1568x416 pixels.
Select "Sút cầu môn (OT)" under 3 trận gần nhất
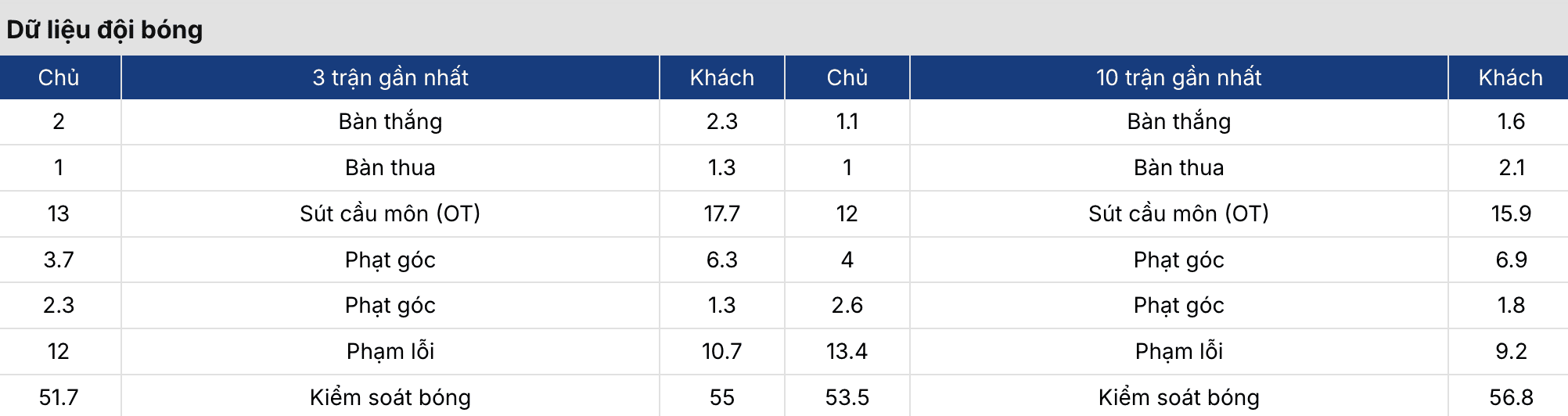(x=390, y=213)
